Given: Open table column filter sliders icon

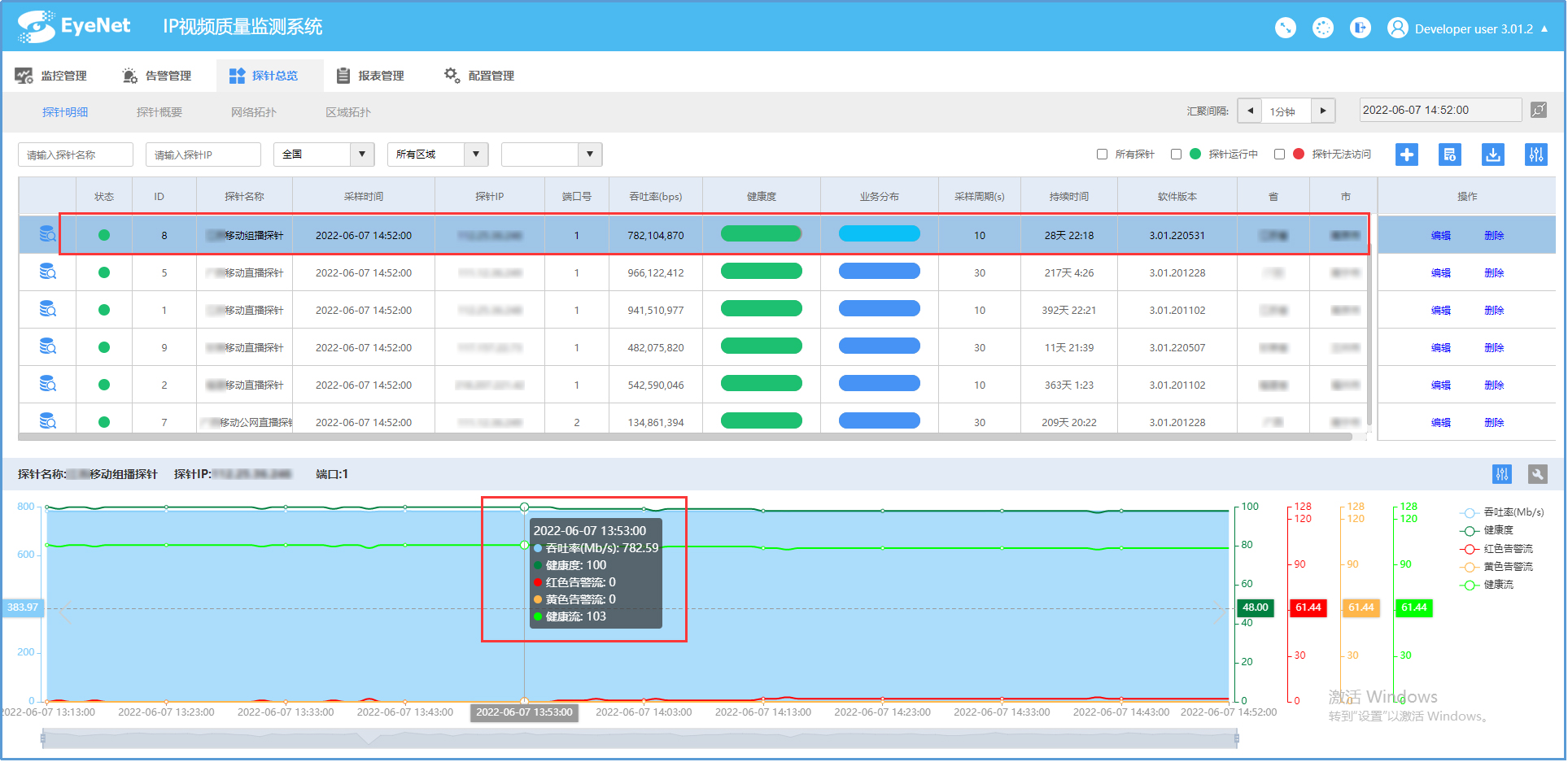Looking at the screenshot, I should [x=1535, y=155].
